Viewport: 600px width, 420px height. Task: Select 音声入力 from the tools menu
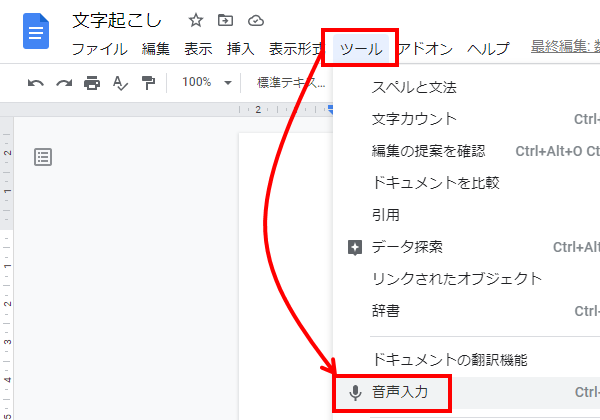(x=400, y=392)
